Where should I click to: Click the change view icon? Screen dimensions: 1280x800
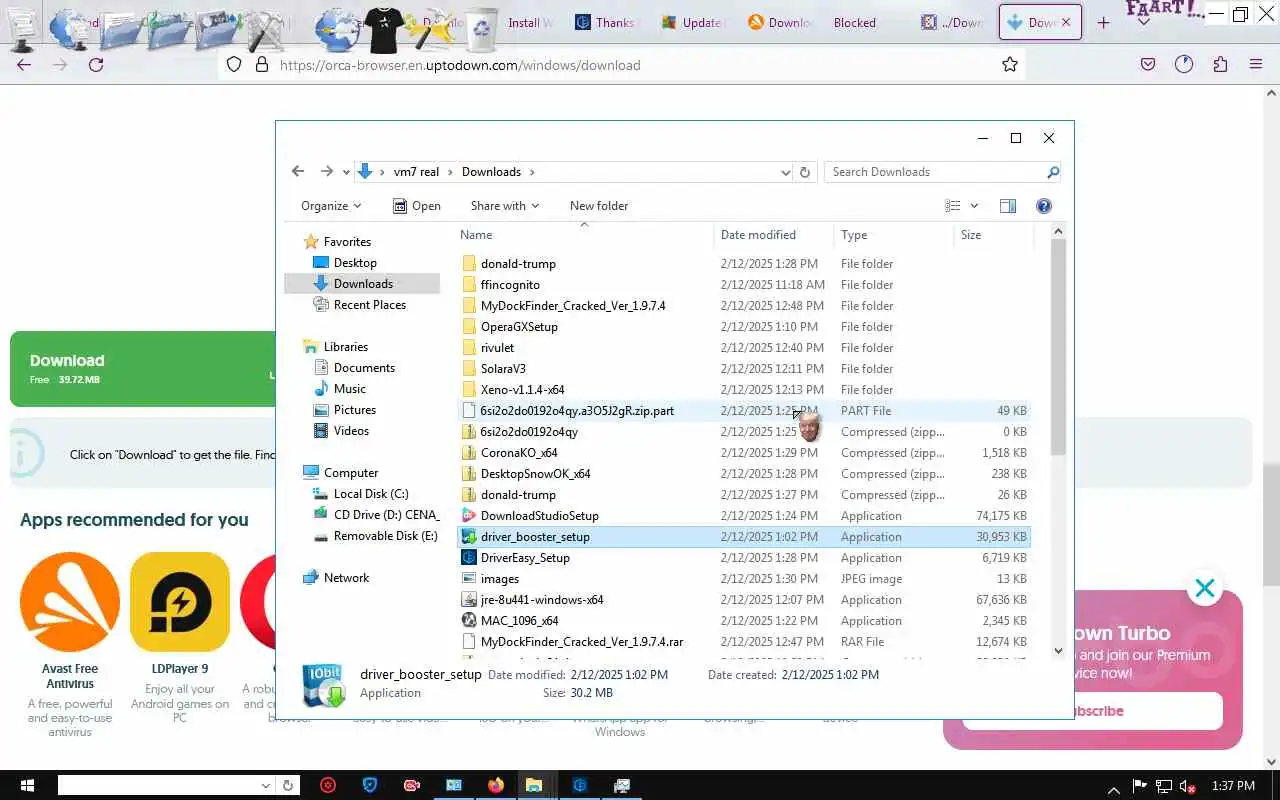coord(952,206)
